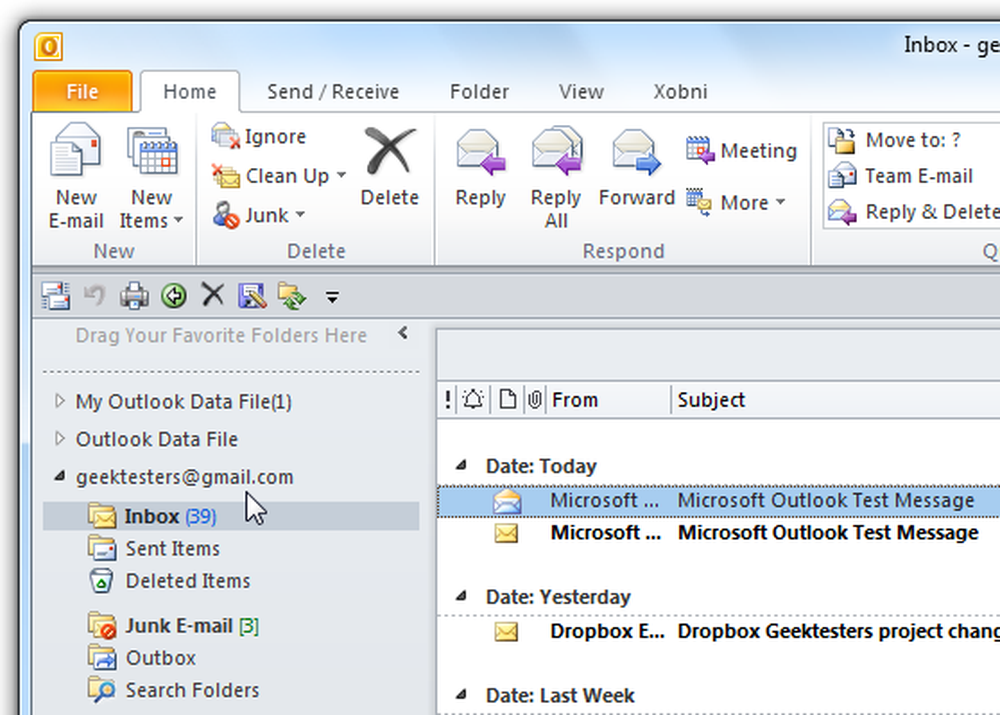Screen dimensions: 1000x715
Task: Sort by Attachment paperclip column header
Action: click(x=534, y=400)
